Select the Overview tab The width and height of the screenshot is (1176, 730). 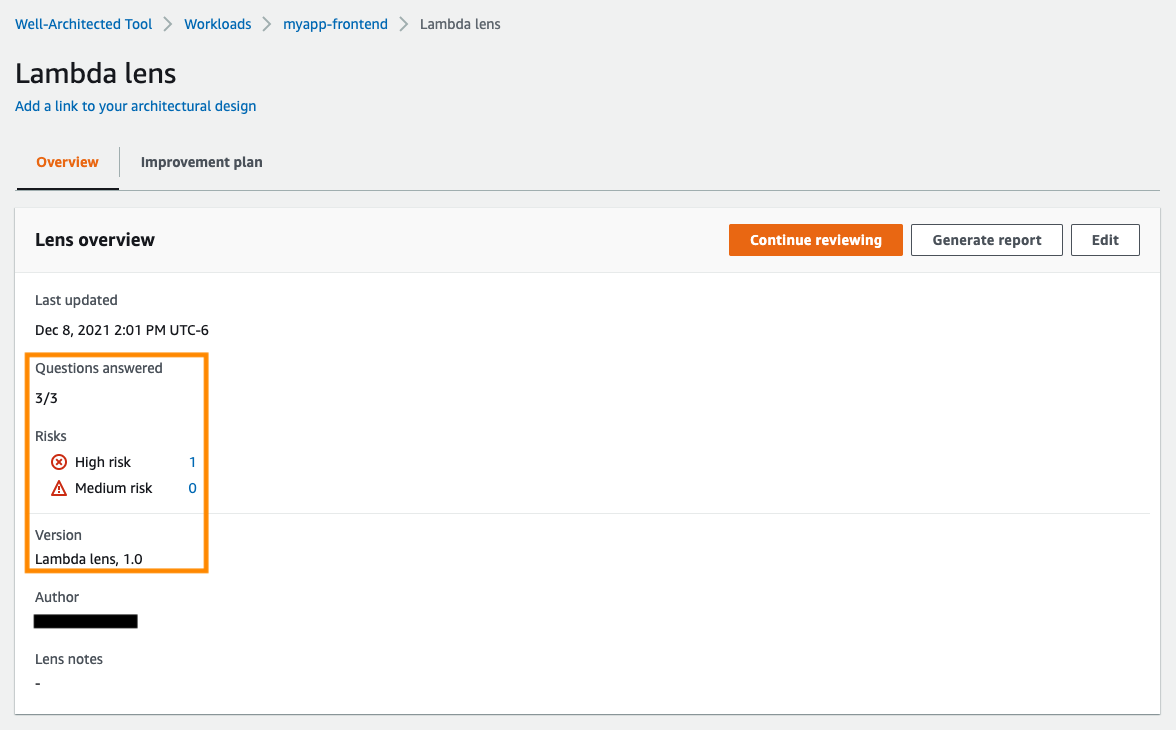(68, 162)
